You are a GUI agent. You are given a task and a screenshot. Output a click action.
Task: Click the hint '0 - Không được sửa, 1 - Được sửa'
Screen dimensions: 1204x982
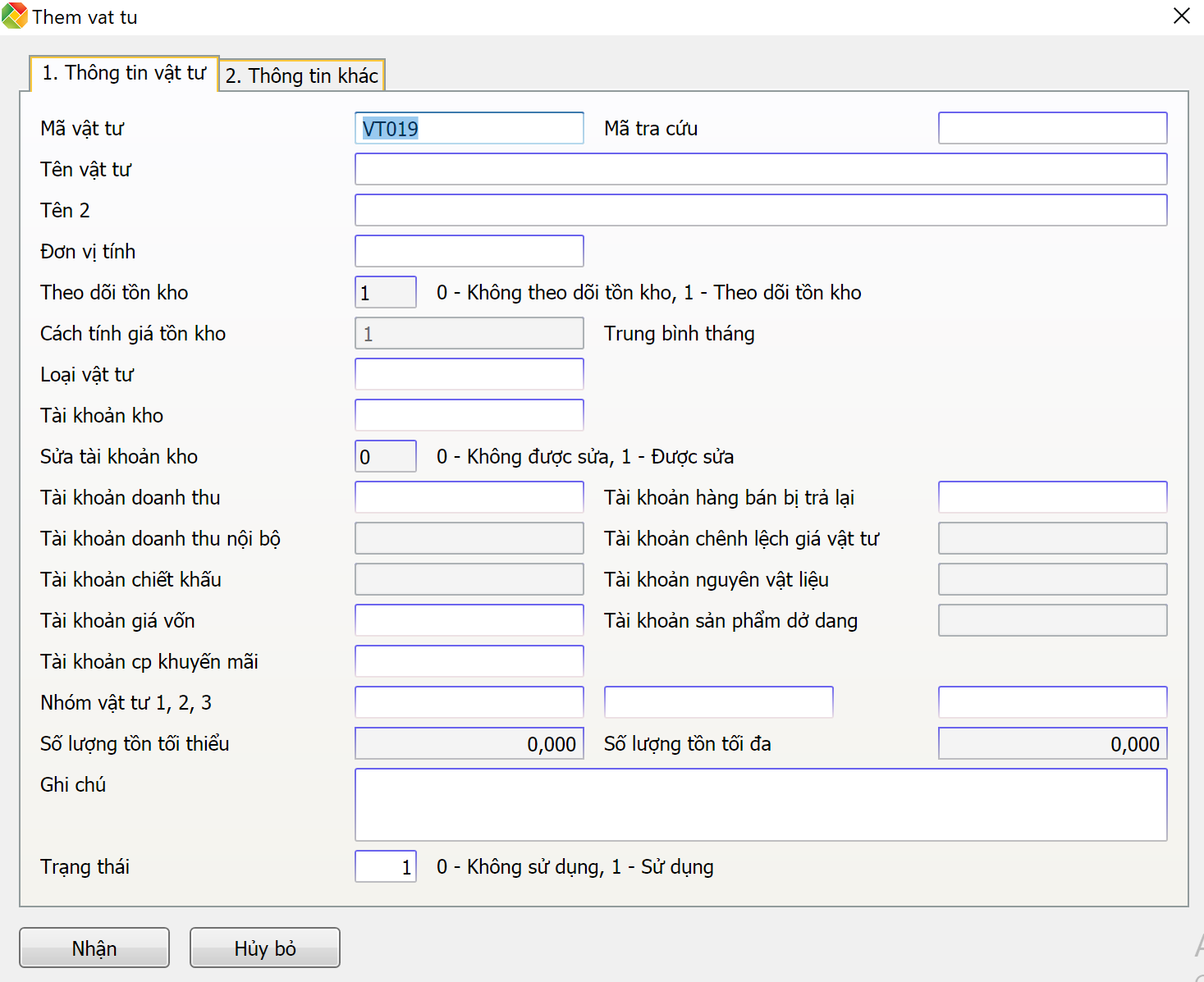tap(585, 457)
